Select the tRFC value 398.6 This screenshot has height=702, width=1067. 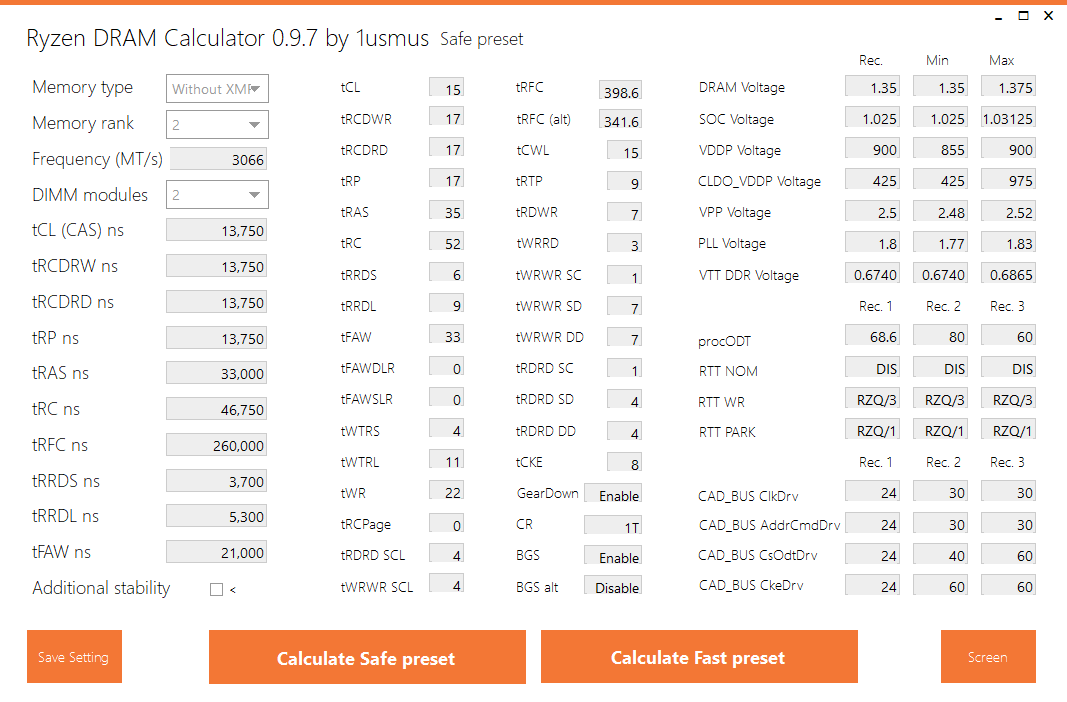(x=620, y=90)
